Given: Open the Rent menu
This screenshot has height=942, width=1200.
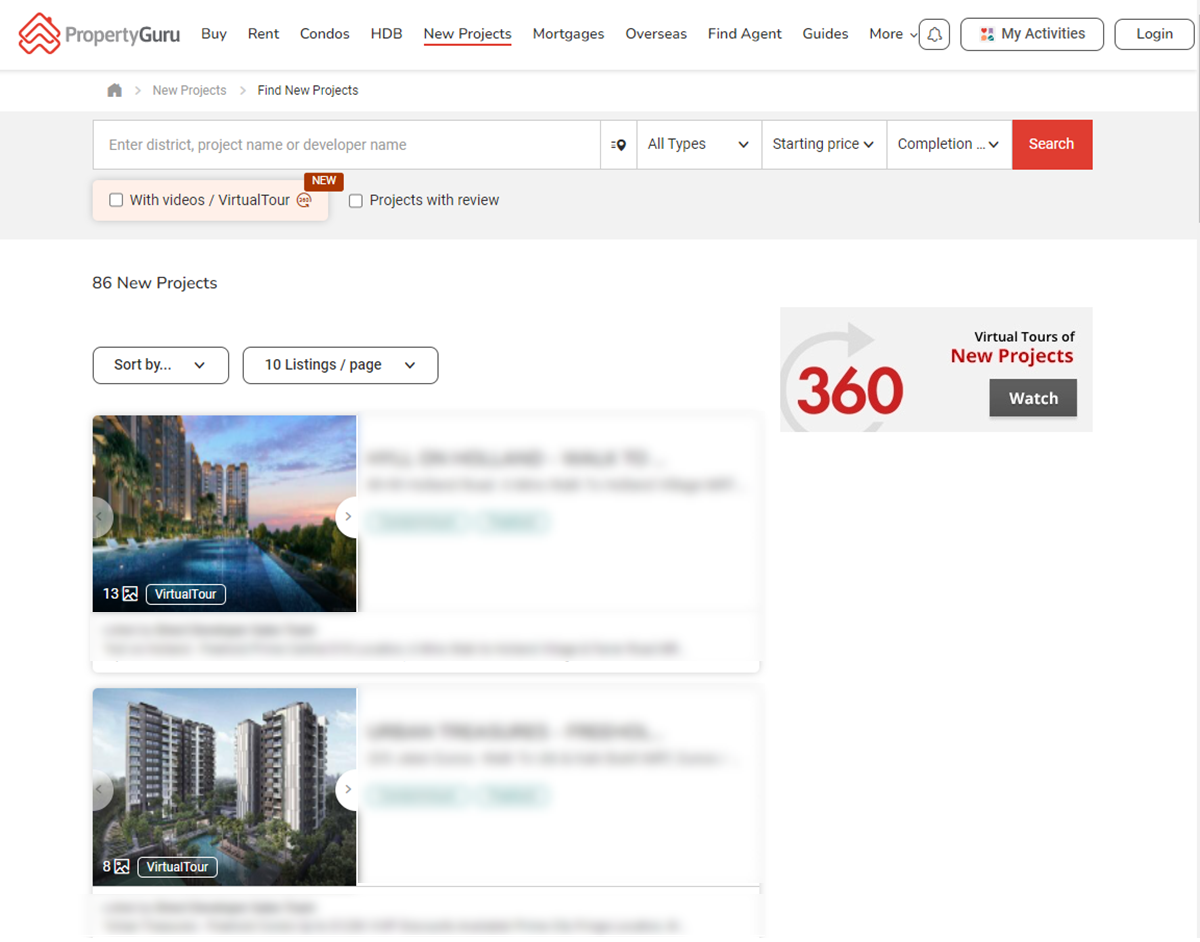Looking at the screenshot, I should (264, 34).
